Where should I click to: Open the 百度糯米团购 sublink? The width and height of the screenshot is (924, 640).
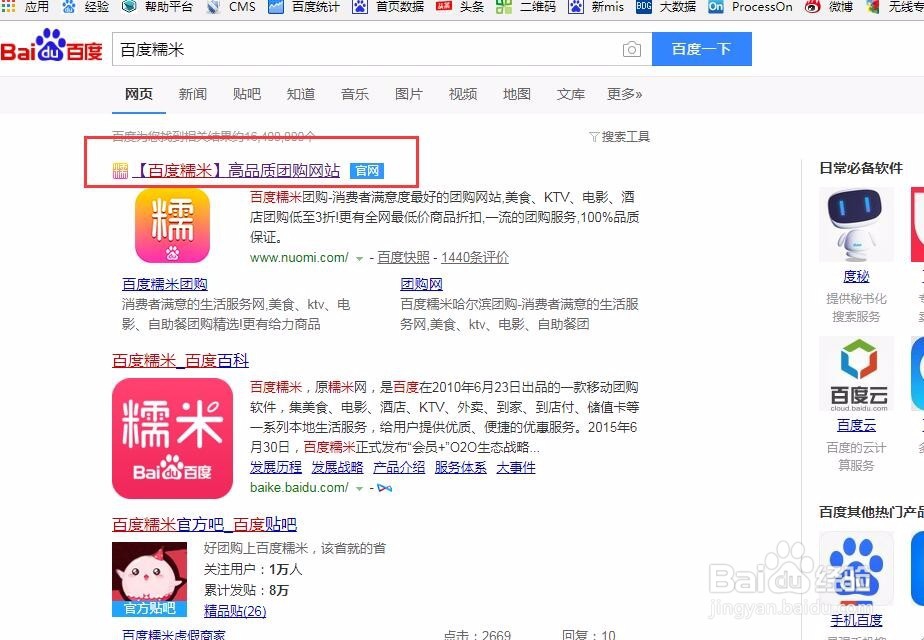164,284
